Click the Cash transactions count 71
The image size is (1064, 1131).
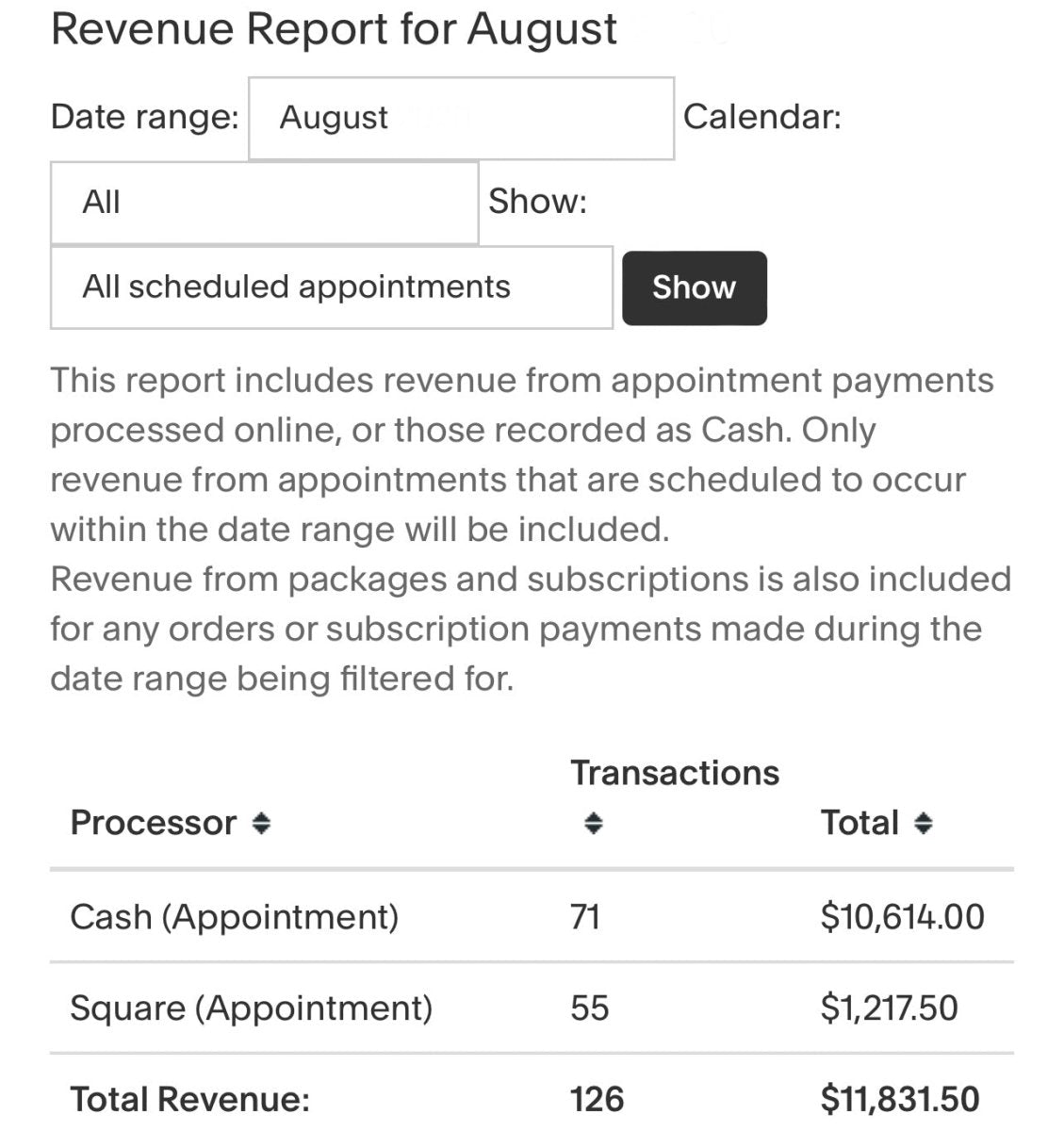tap(585, 916)
